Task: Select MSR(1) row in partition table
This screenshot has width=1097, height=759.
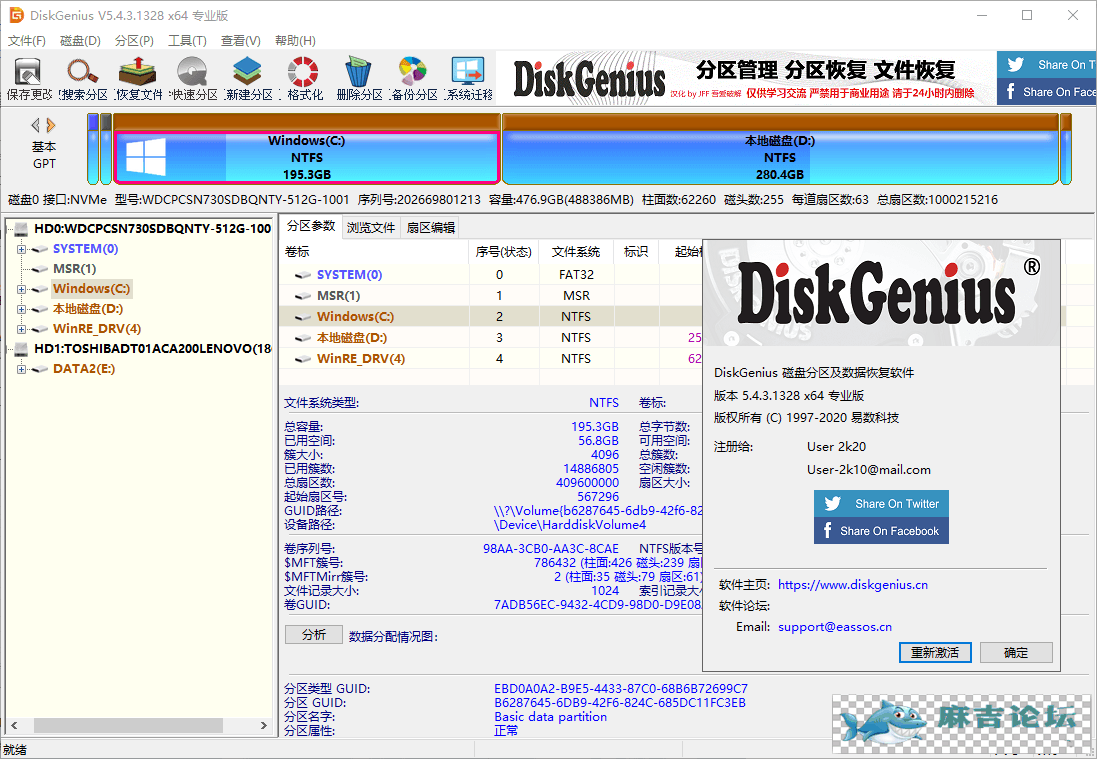Action: (492, 296)
